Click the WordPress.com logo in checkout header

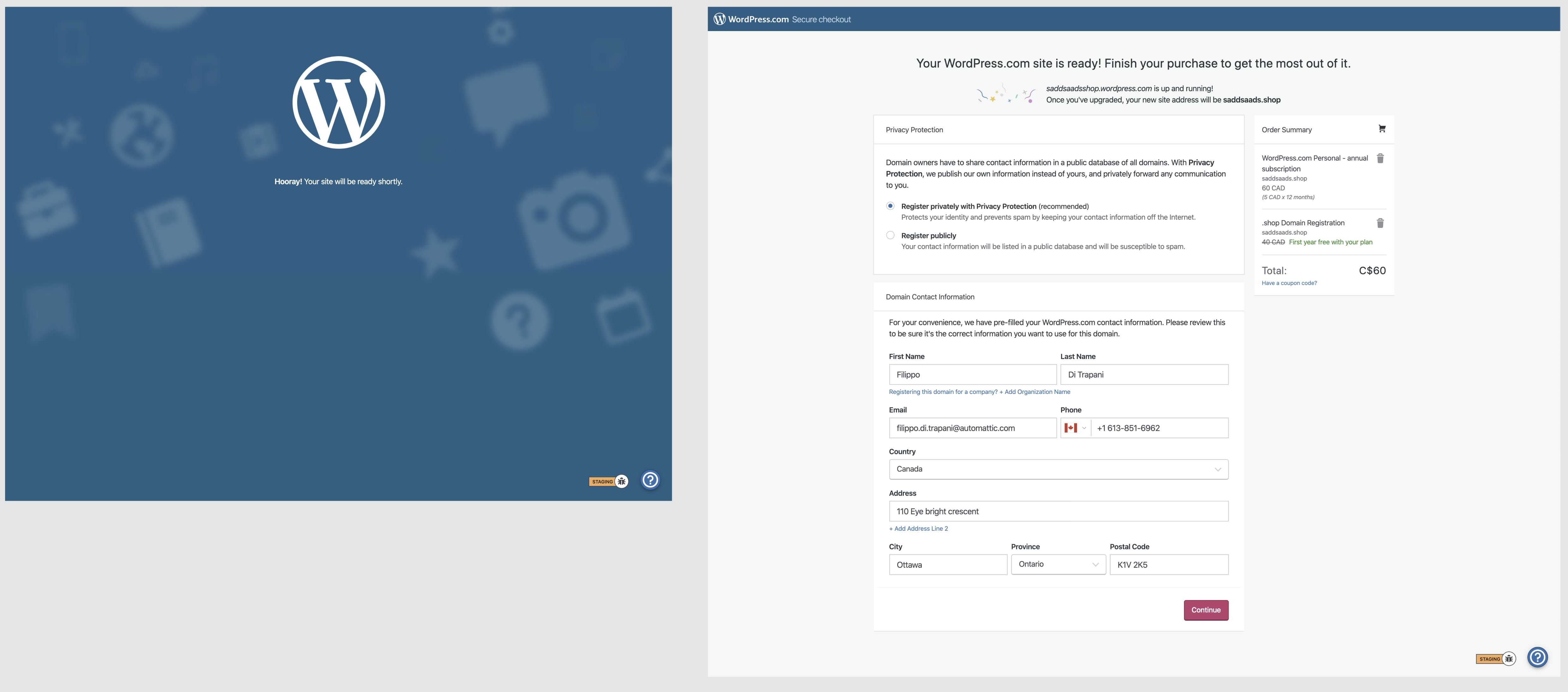pos(720,19)
